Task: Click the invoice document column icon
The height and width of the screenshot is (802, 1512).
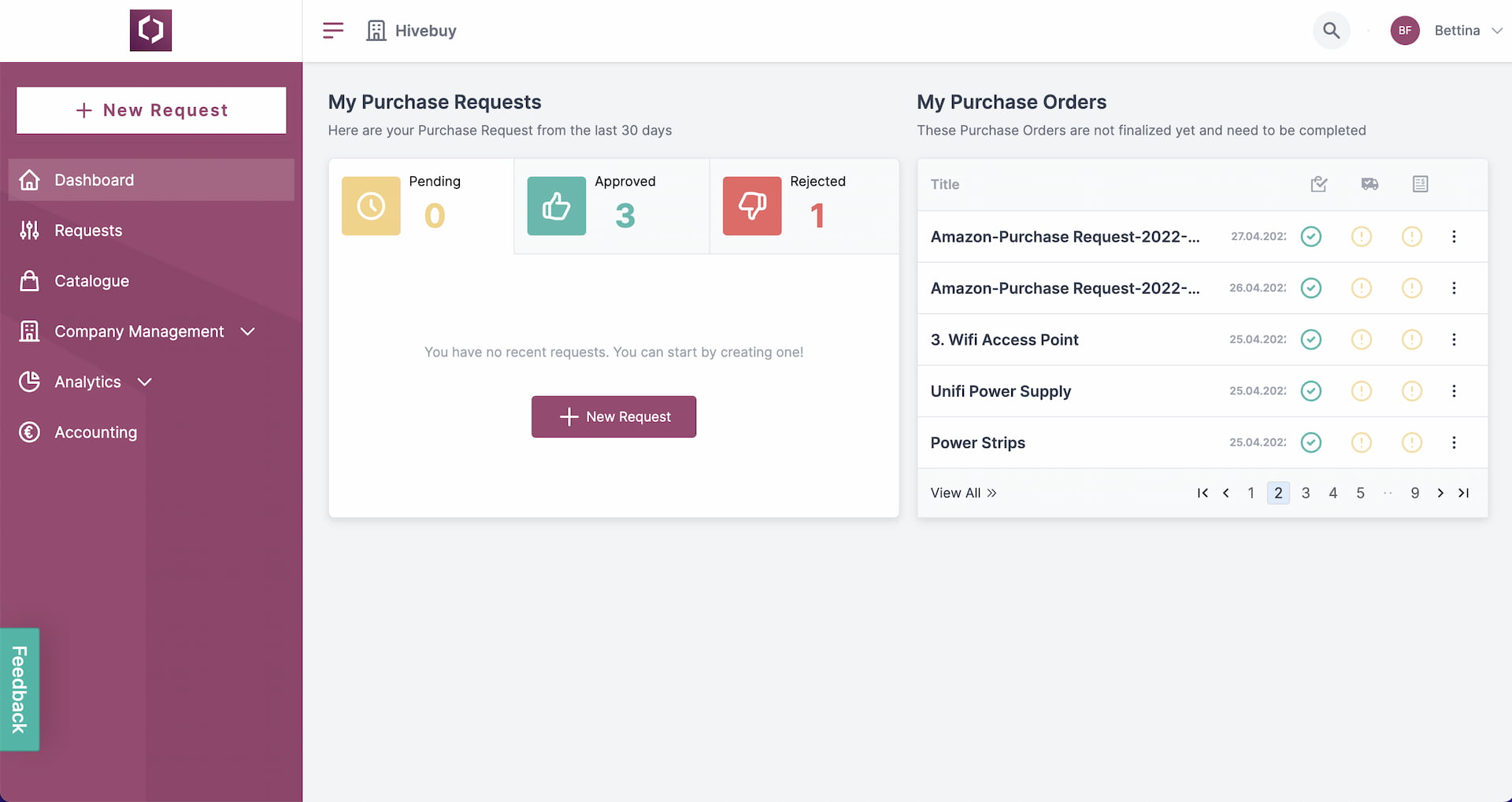Action: [x=1420, y=183]
